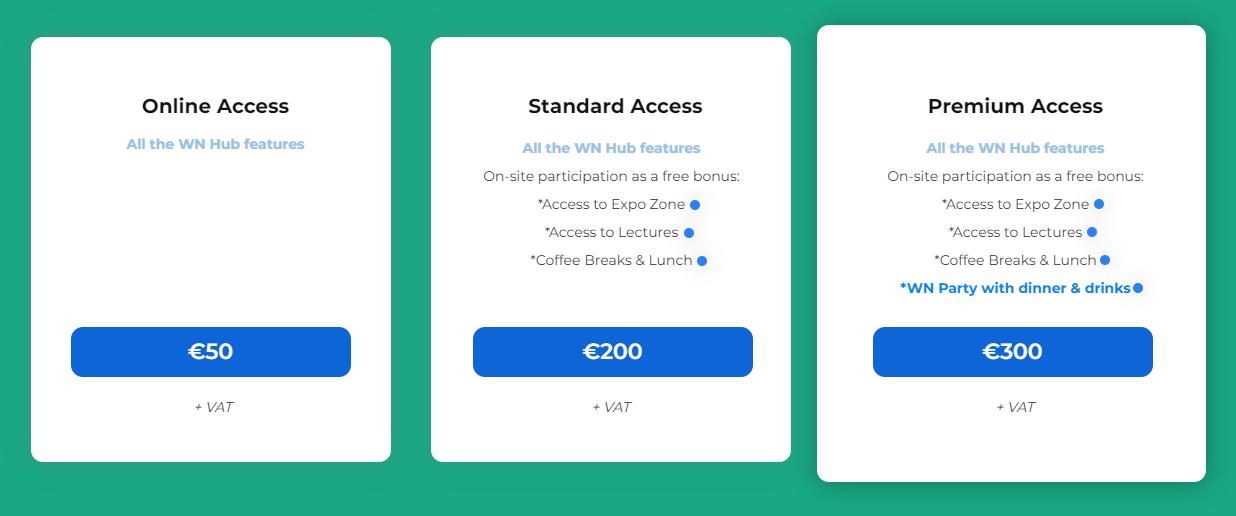Select the WN Party with dinner & drinks text
The image size is (1236, 516).
click(x=1015, y=288)
